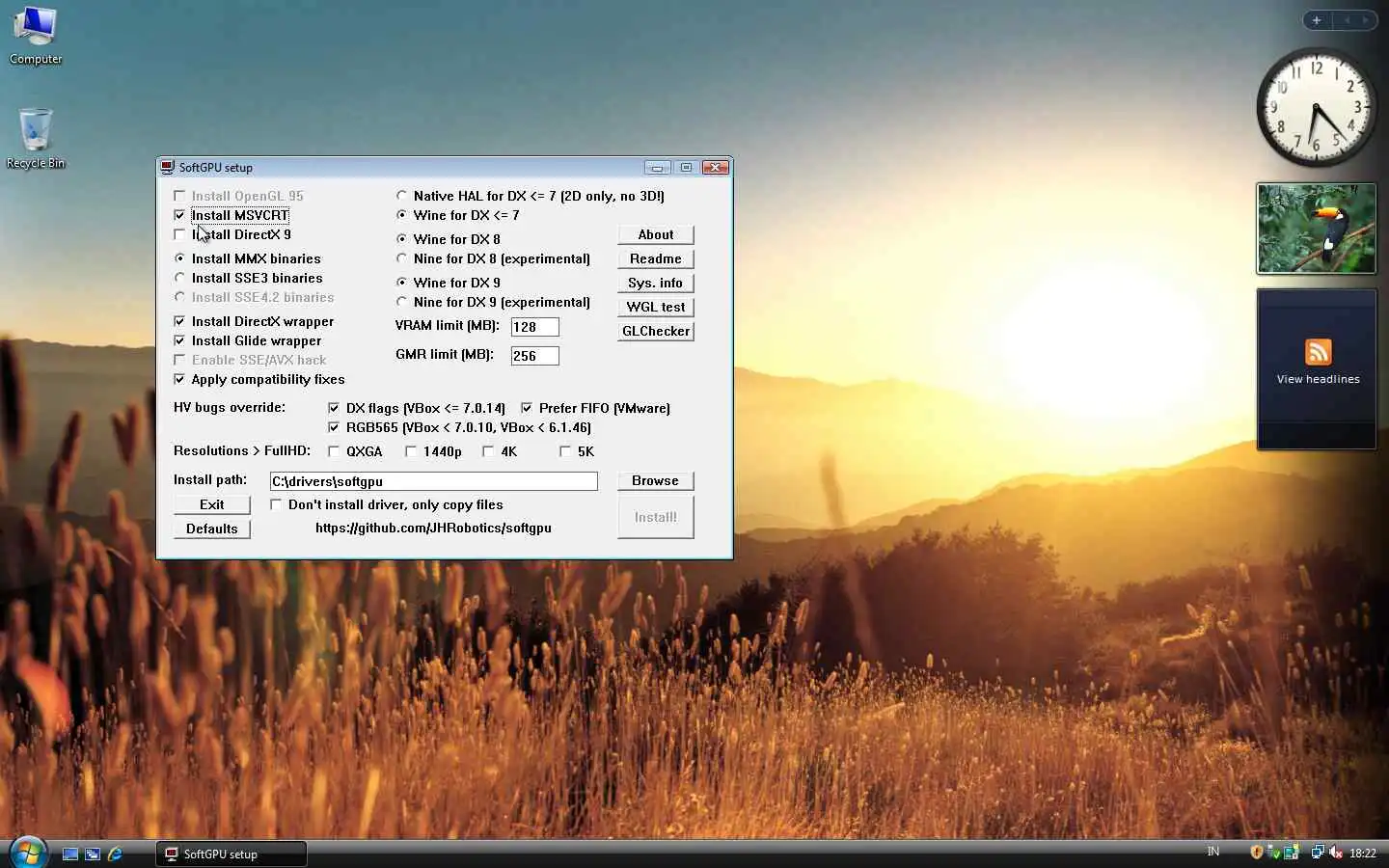
Task: Enable 5K resolution checkbox
Action: [x=565, y=451]
